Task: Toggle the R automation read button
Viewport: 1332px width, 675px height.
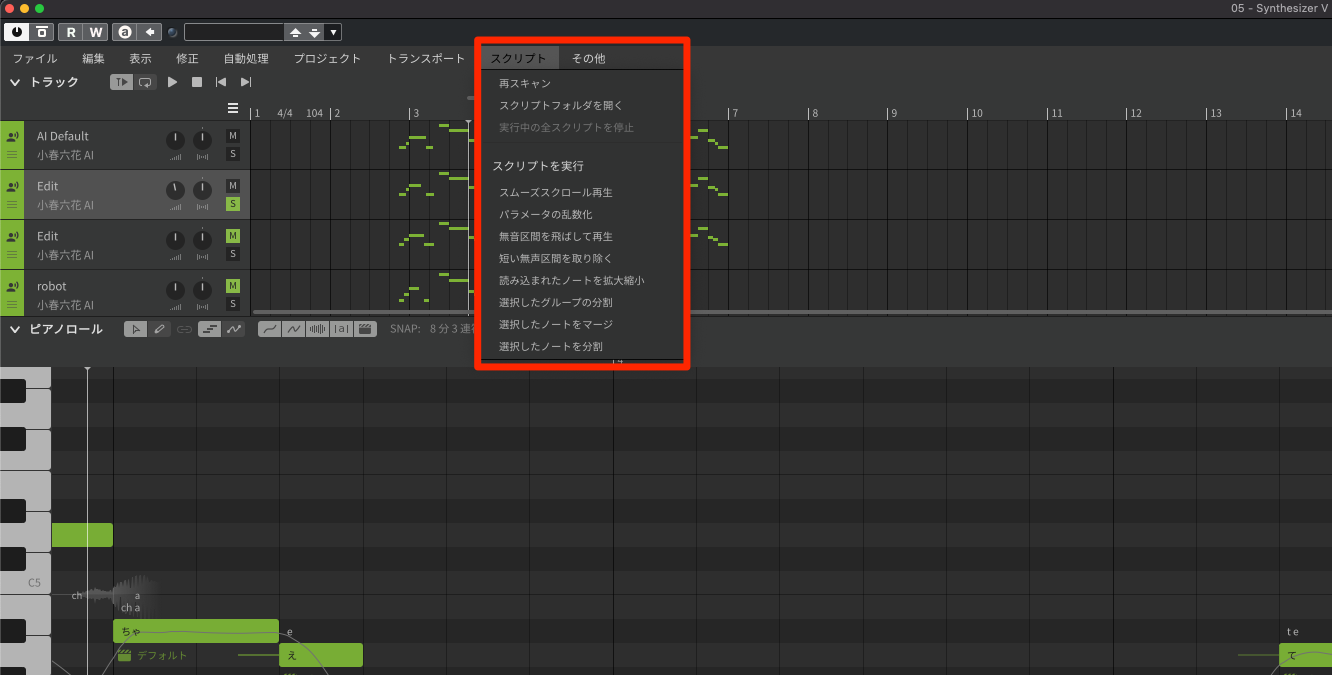Action: [71, 32]
